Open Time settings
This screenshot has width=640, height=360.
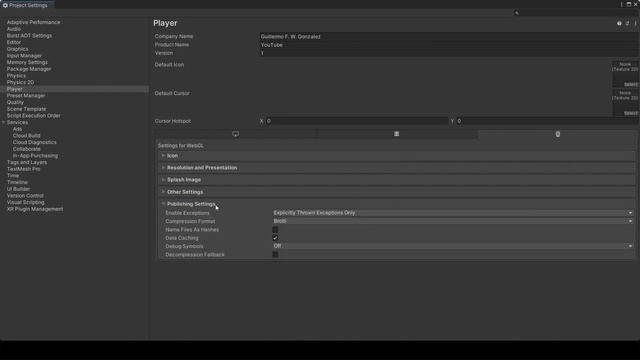point(13,176)
